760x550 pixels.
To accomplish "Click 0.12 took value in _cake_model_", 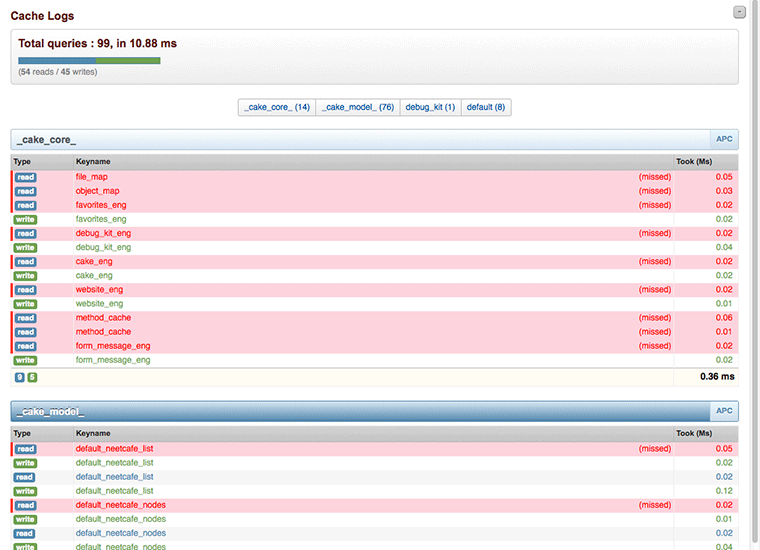I will (x=724, y=491).
